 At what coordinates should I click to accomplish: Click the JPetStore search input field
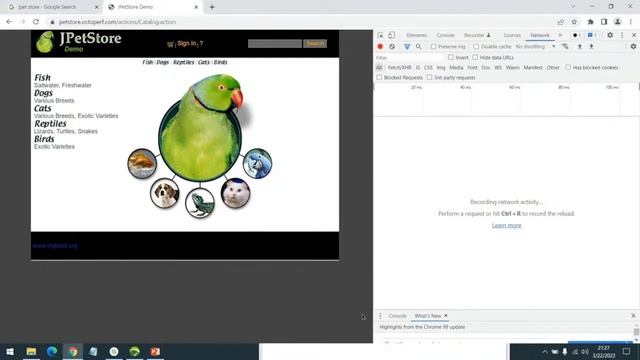point(275,44)
